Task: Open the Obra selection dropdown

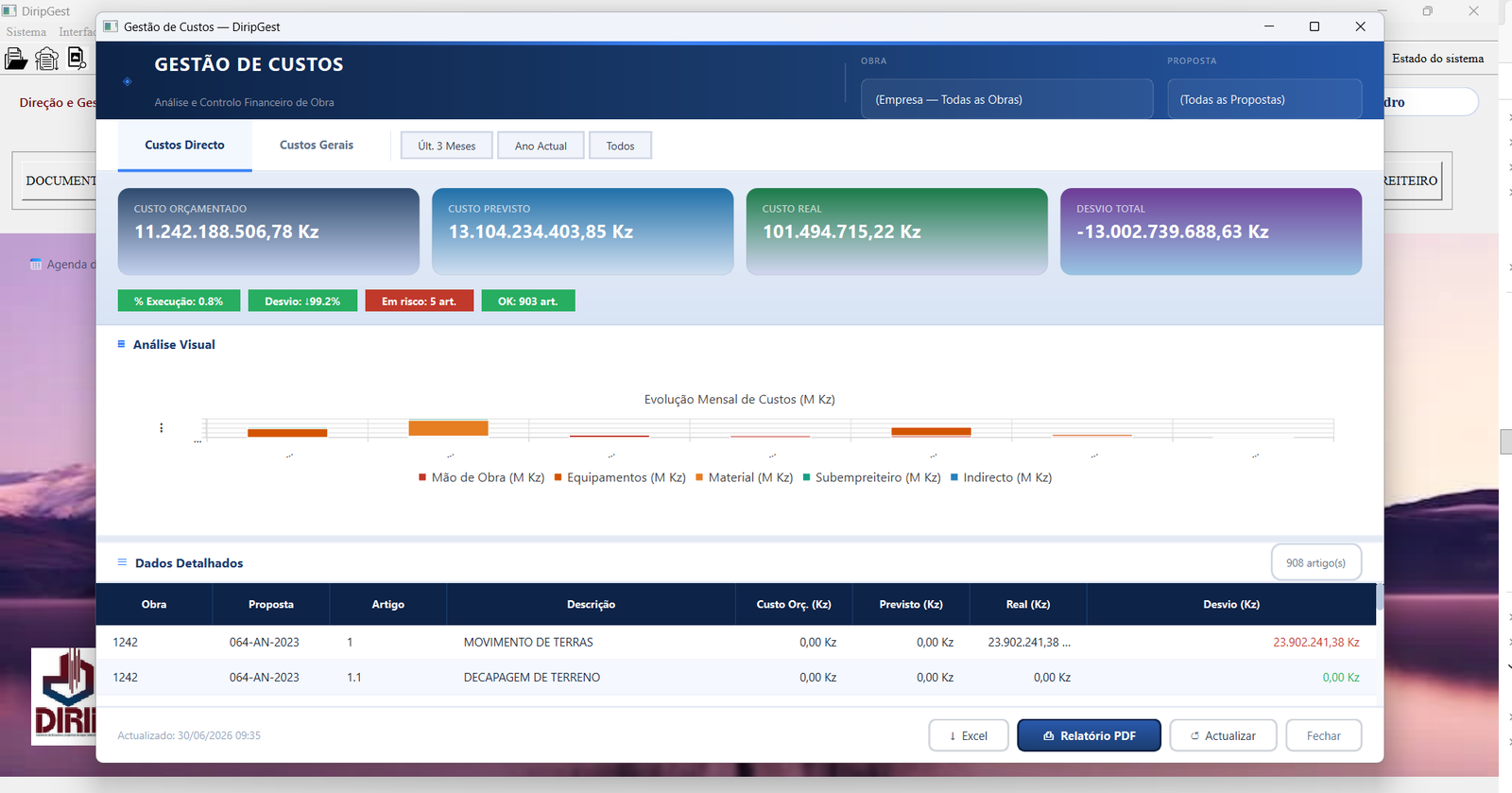Action: (1007, 99)
